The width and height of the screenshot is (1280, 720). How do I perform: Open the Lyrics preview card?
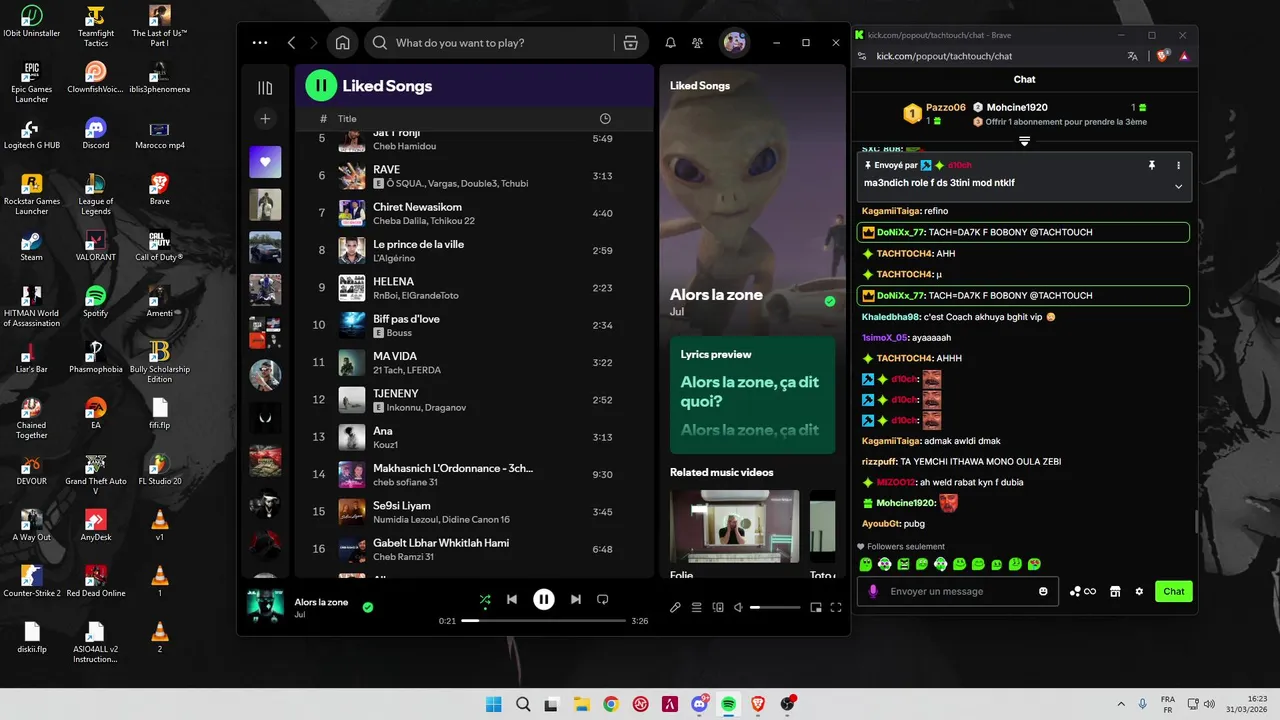[752, 395]
